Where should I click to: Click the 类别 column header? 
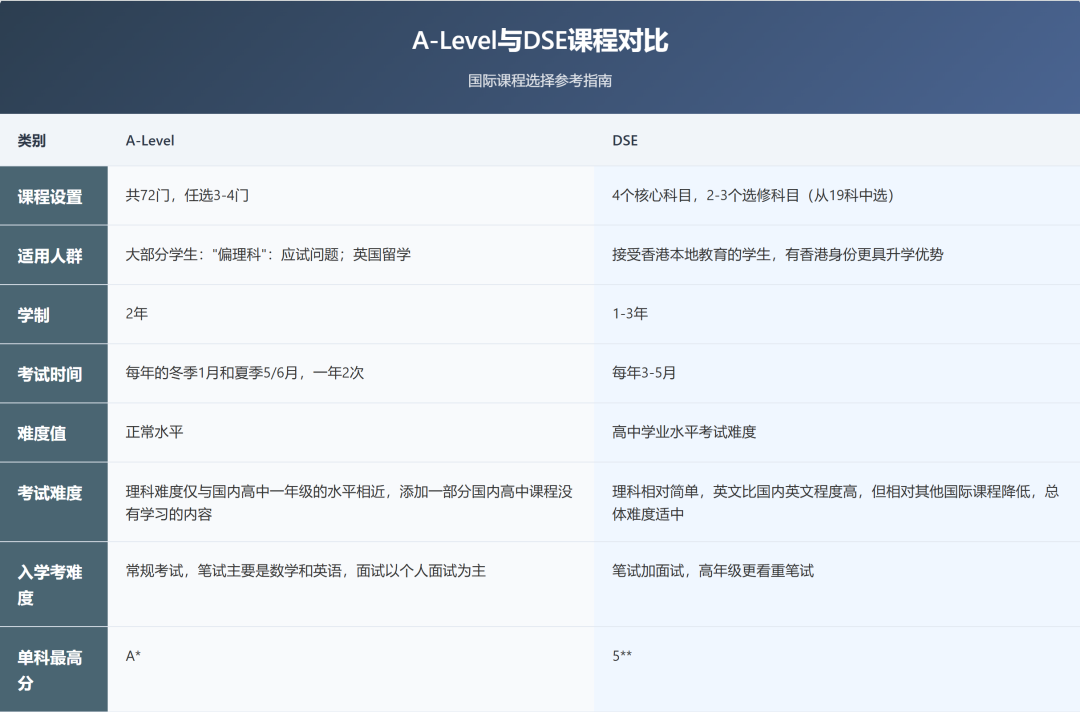(54, 140)
